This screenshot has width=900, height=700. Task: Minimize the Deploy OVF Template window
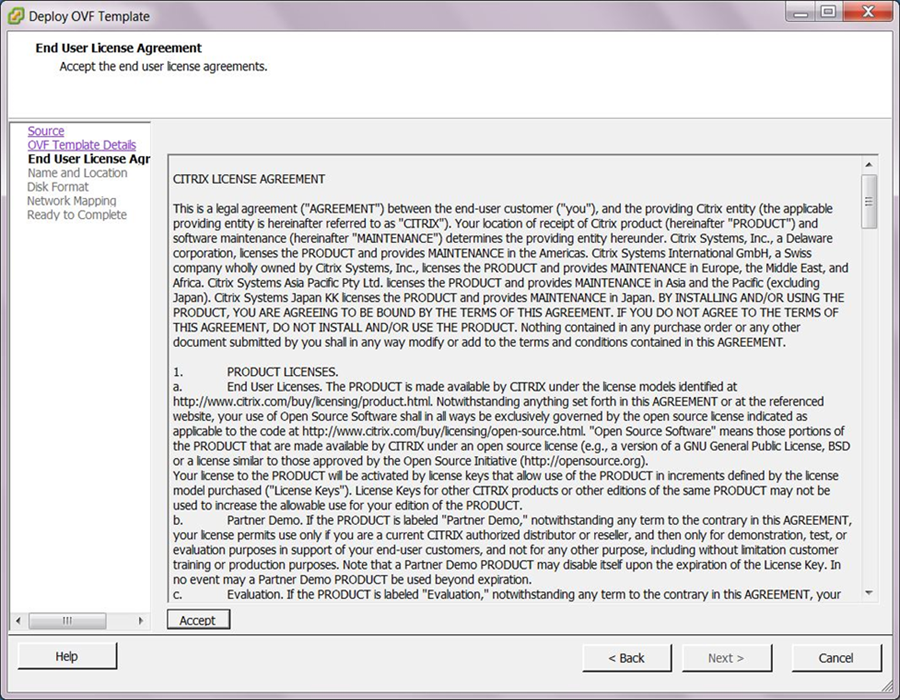[x=801, y=12]
